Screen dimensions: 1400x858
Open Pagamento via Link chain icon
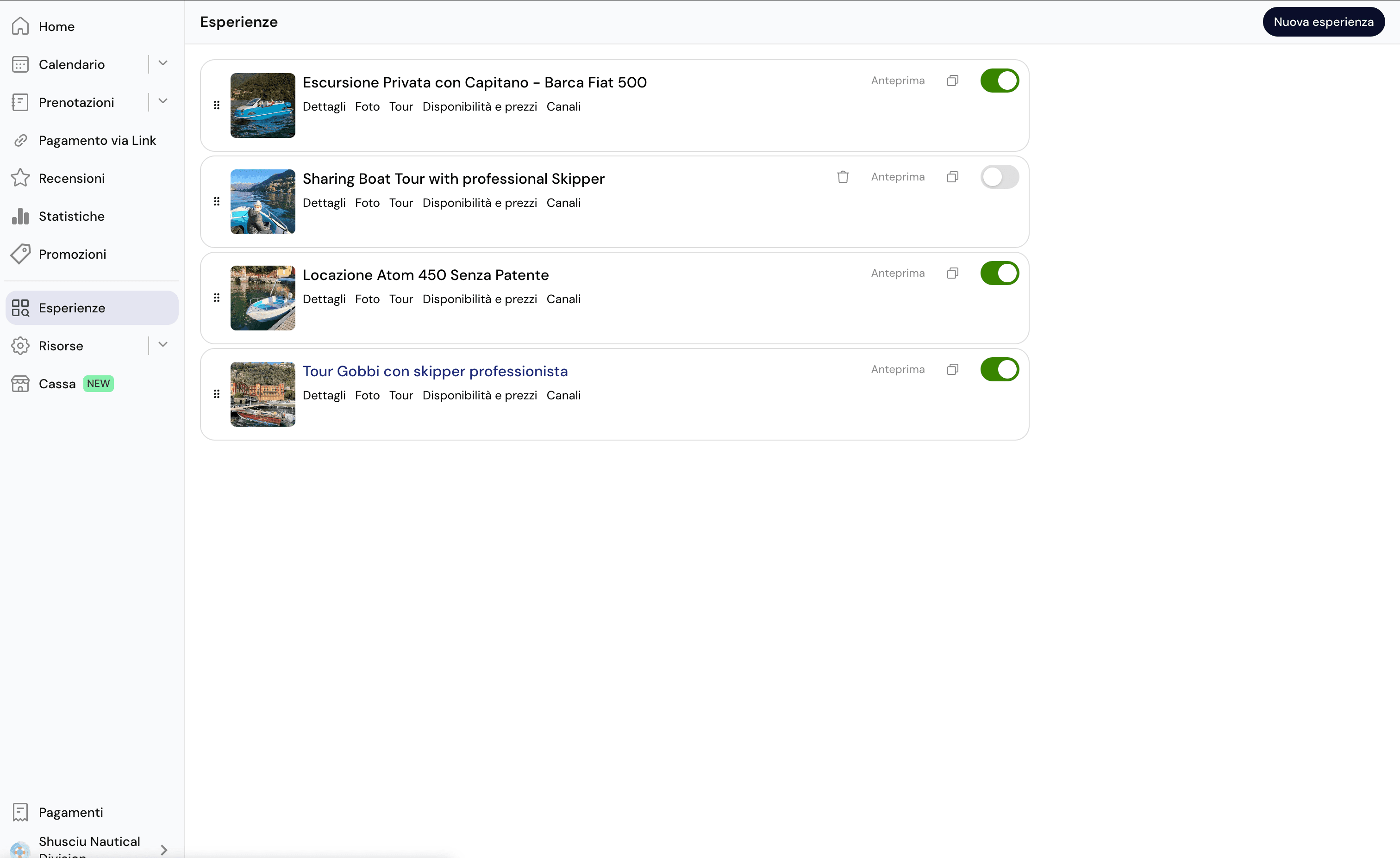[x=20, y=140]
